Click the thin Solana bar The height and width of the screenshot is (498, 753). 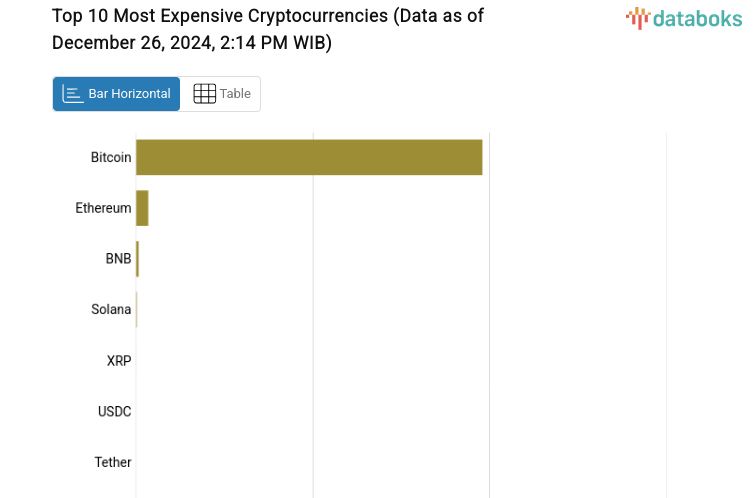(x=136, y=310)
